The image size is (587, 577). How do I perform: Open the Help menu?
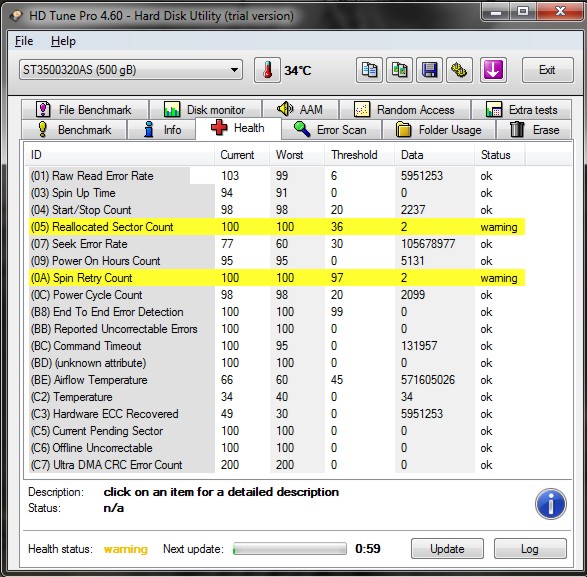pos(63,41)
